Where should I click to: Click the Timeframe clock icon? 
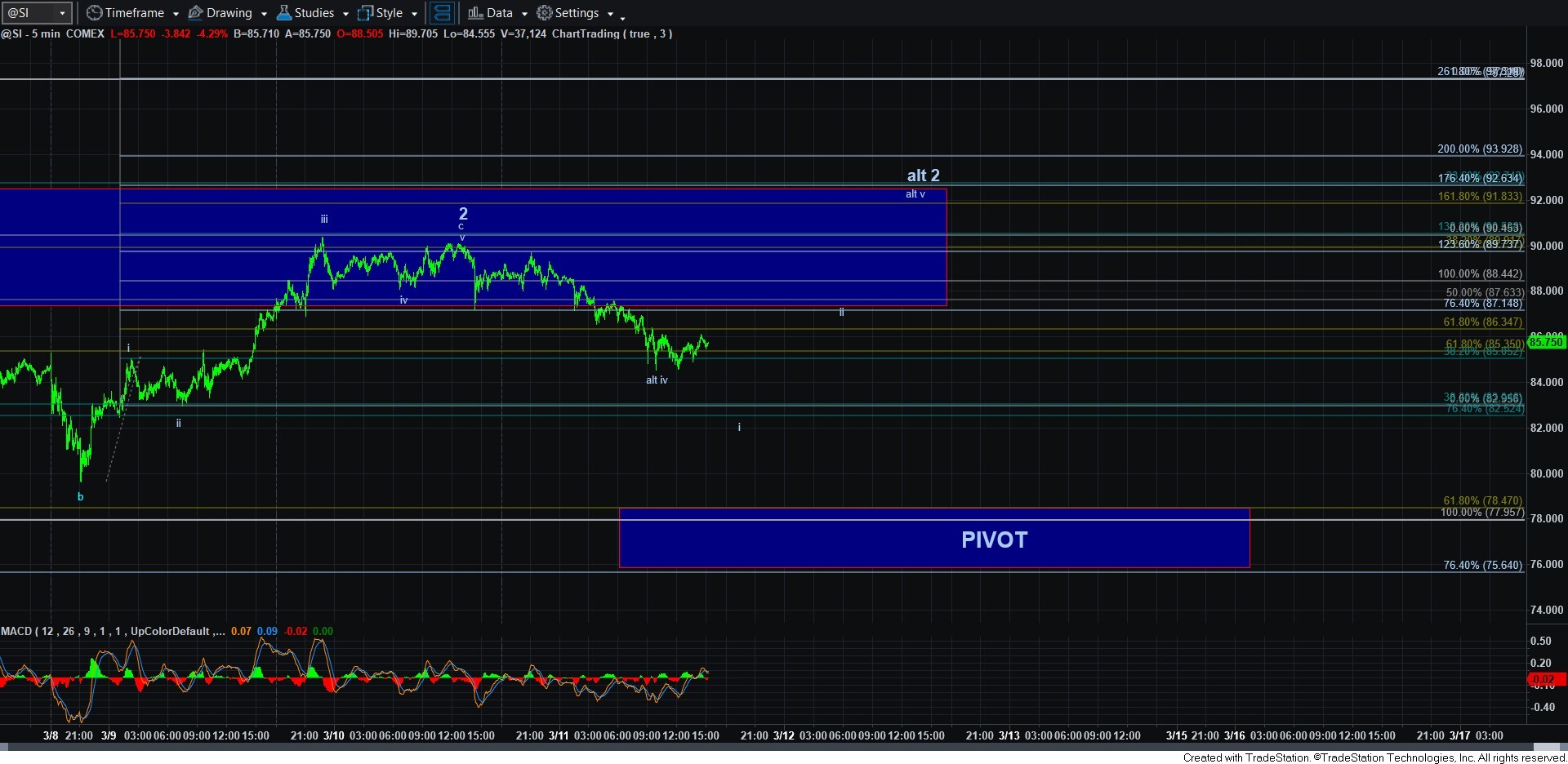click(94, 13)
